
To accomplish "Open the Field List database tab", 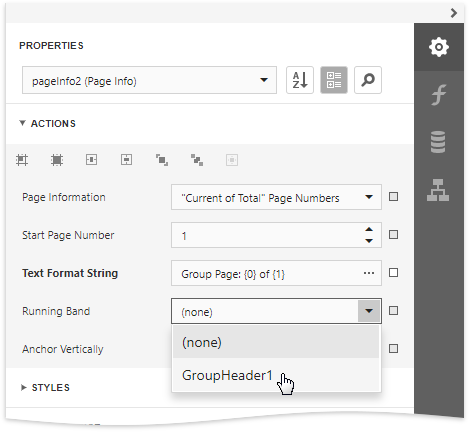I will (x=439, y=142).
